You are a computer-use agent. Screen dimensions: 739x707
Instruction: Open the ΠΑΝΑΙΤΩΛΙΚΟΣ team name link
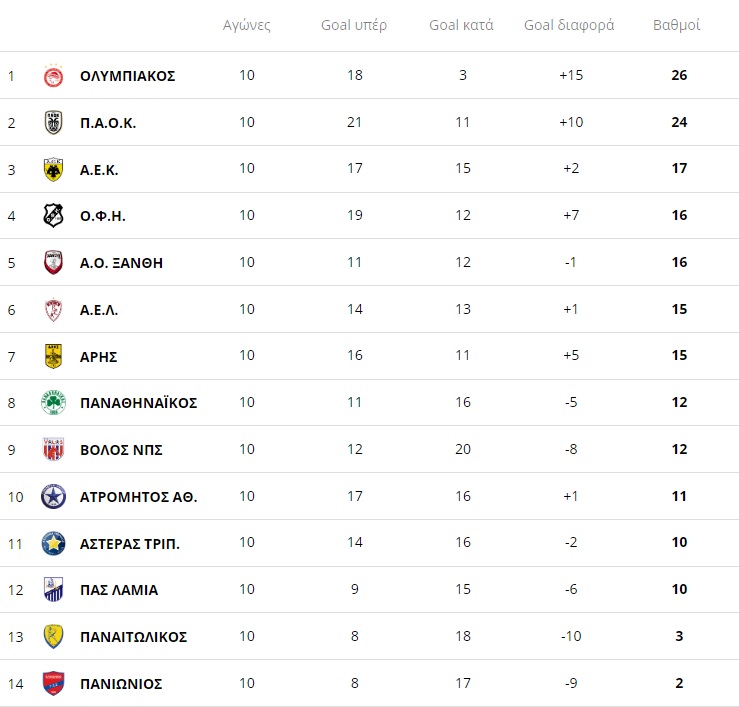point(133,637)
